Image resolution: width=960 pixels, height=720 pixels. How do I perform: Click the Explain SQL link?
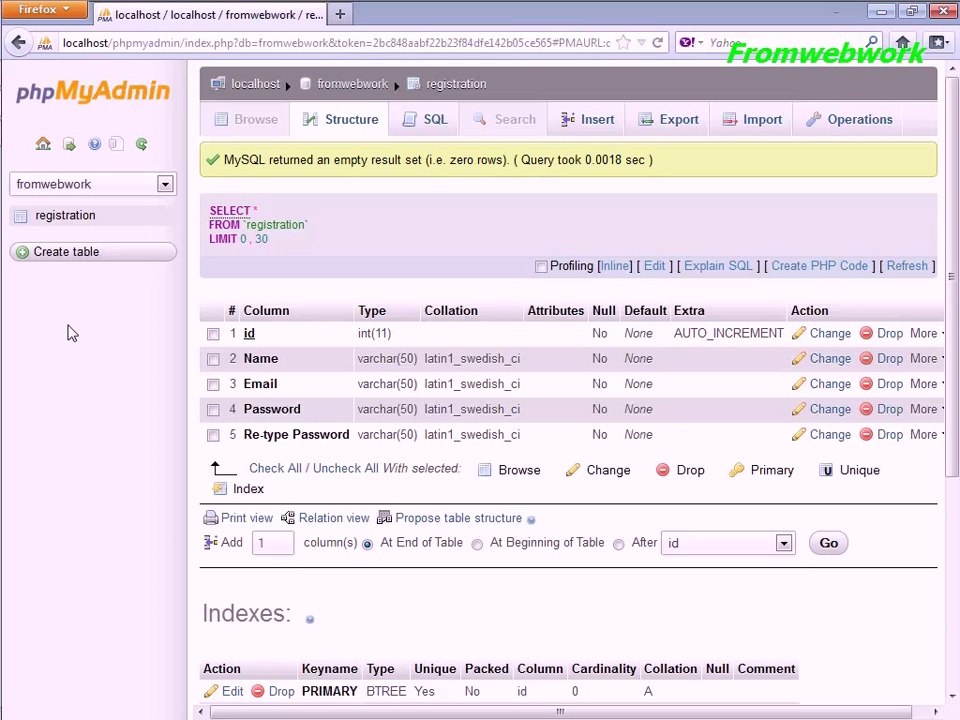pyautogui.click(x=718, y=266)
